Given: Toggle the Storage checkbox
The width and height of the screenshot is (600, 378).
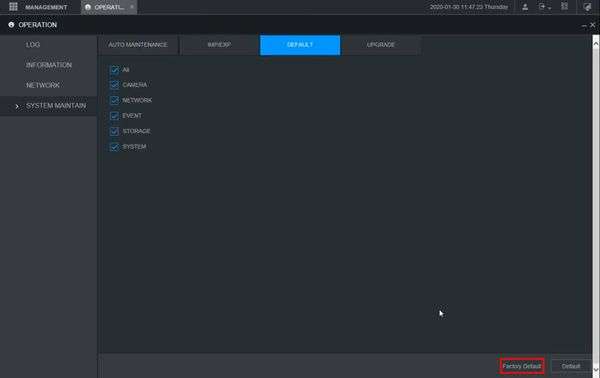Looking at the screenshot, I should [114, 131].
